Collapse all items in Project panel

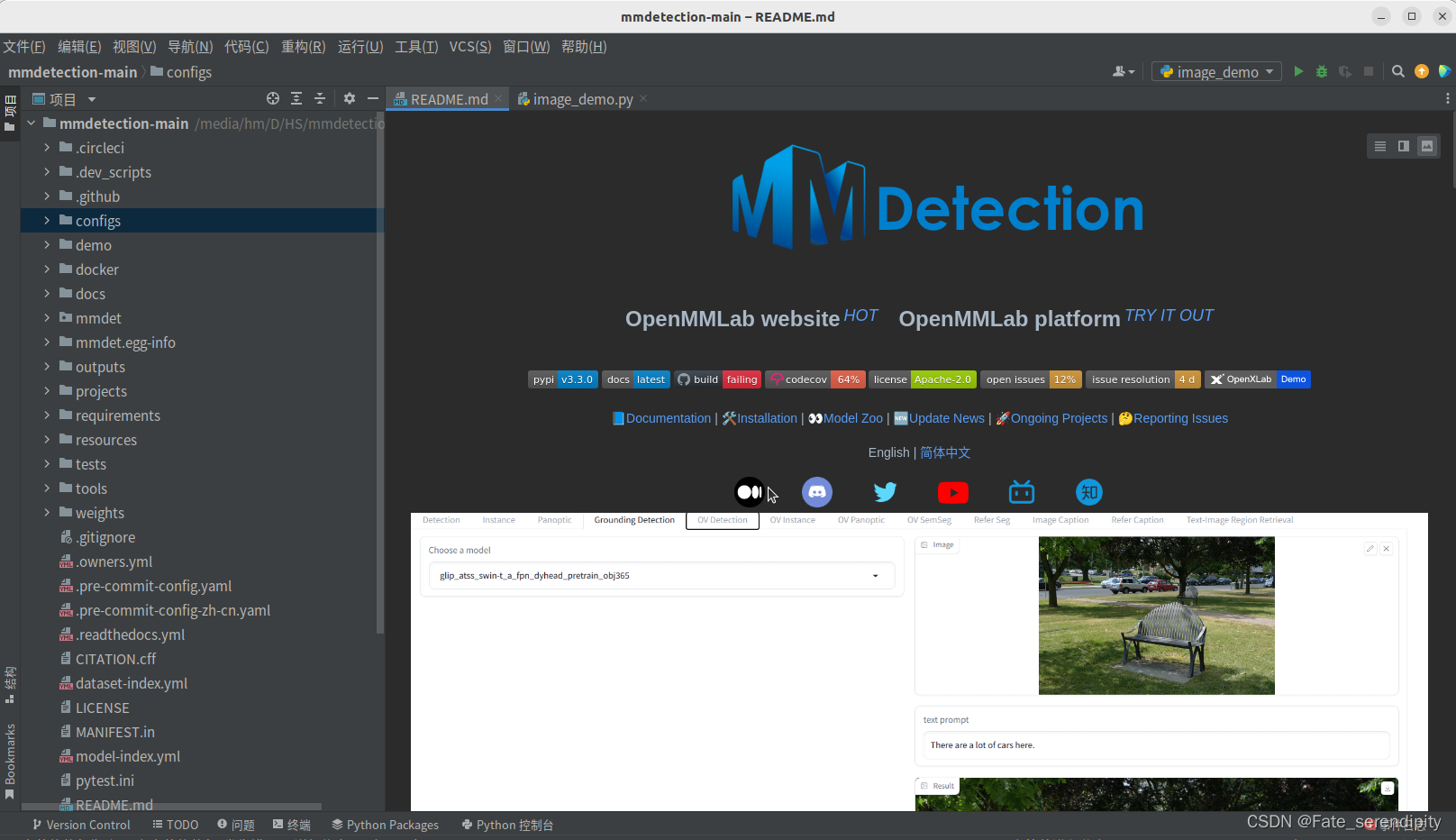pyautogui.click(x=320, y=98)
